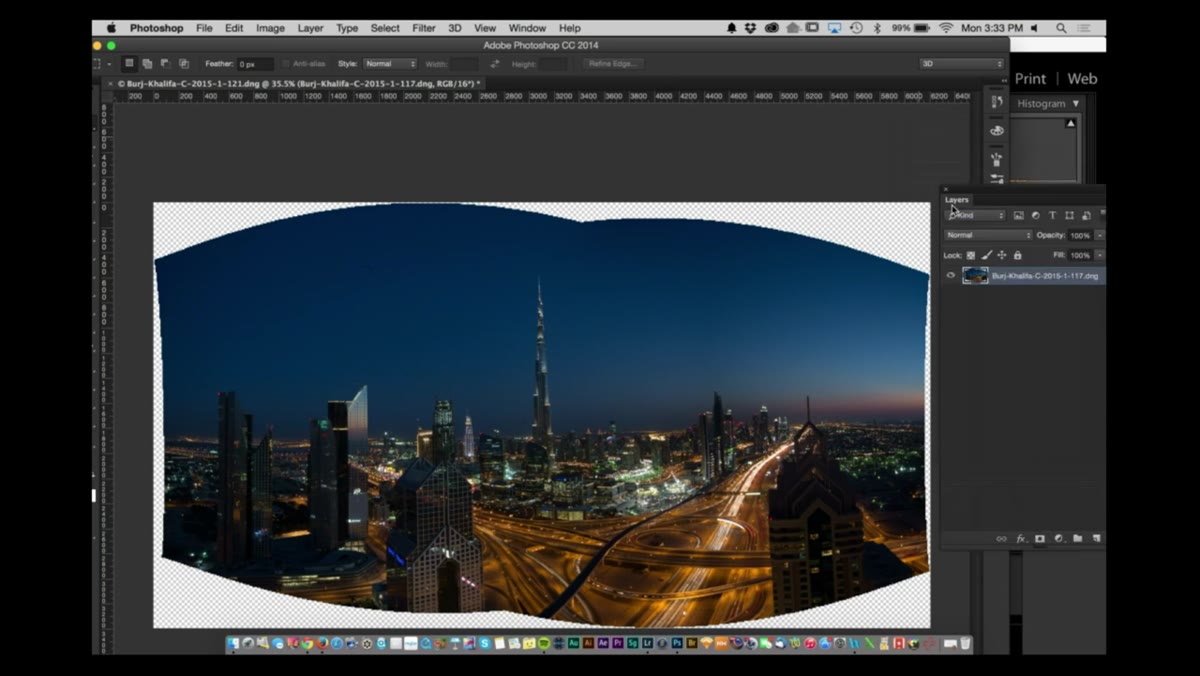Open the layer Kind filter dropdown
The height and width of the screenshot is (676, 1200).
975,215
